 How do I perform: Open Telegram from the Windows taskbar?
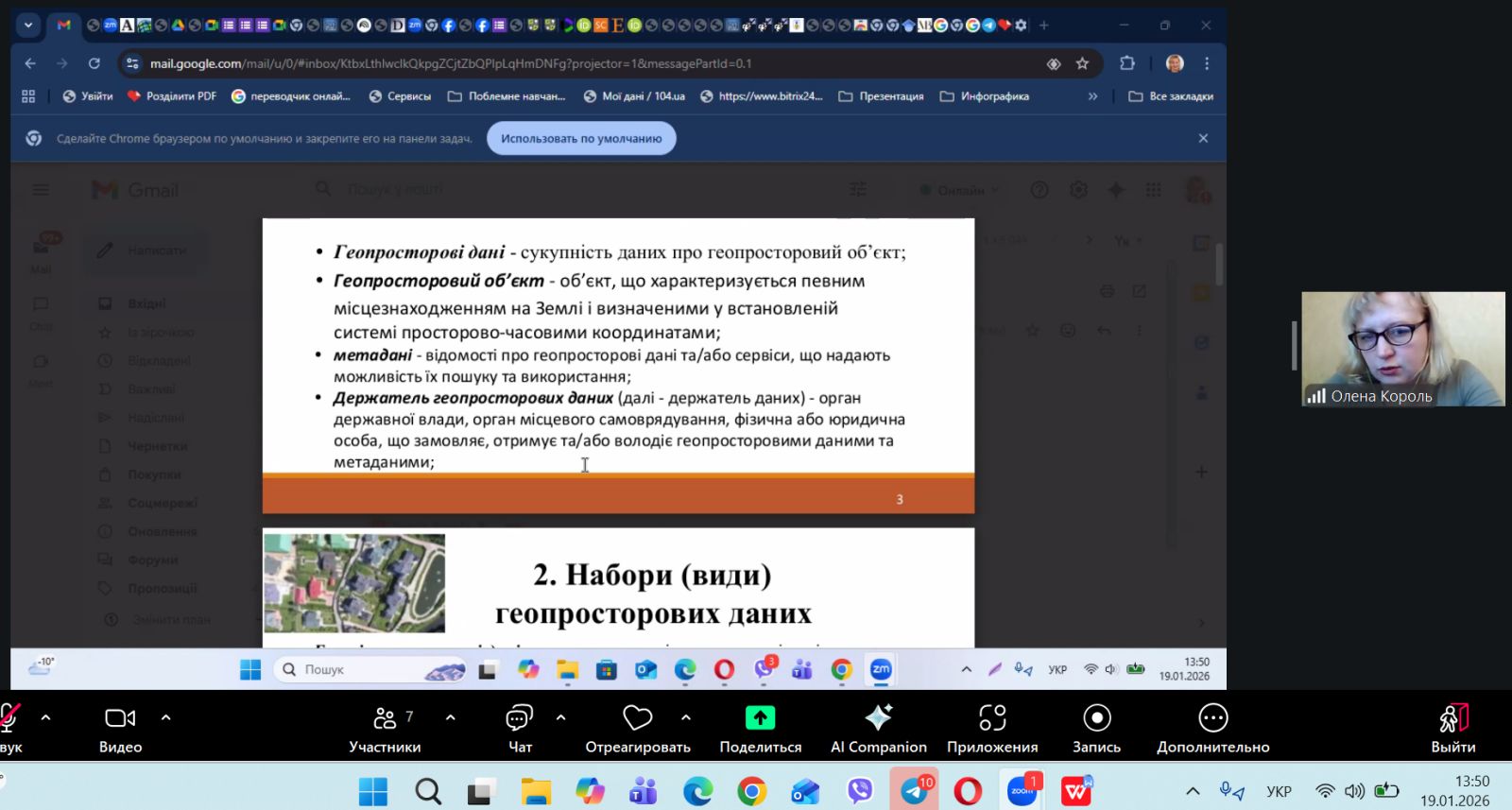coord(914,790)
